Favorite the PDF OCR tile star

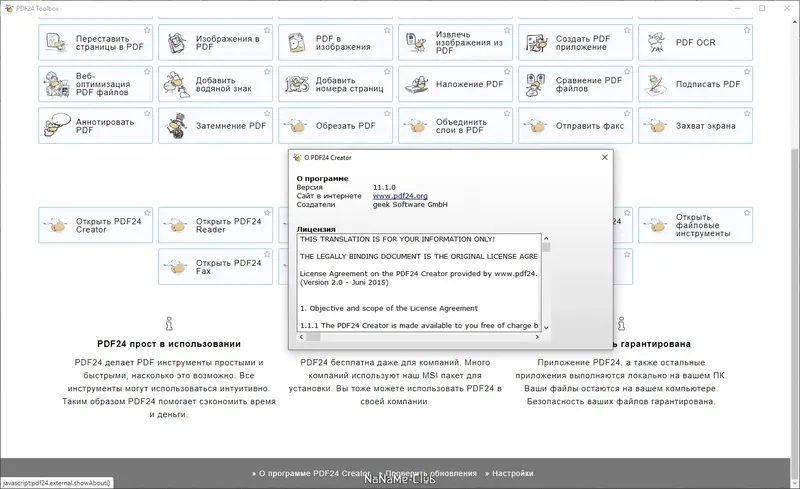[747, 30]
